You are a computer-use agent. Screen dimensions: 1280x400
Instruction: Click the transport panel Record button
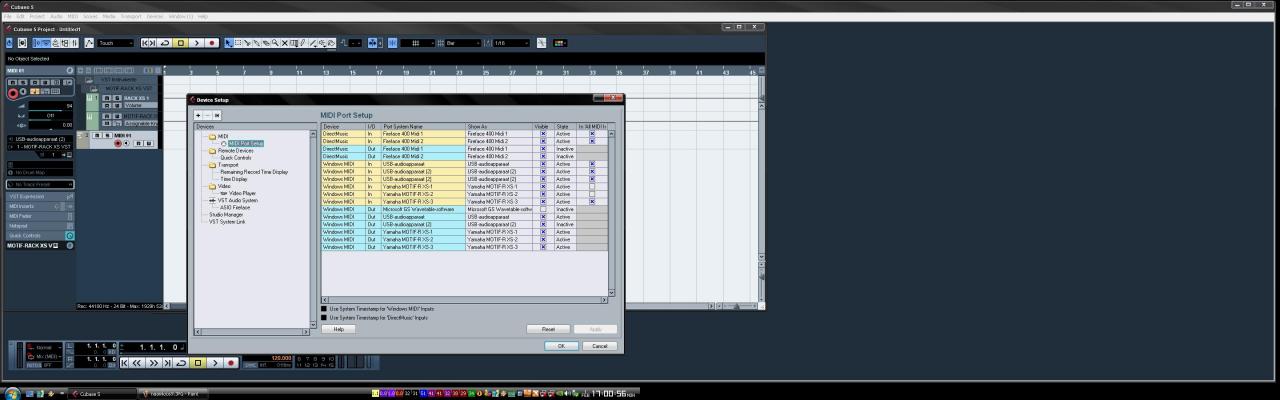click(x=231, y=362)
